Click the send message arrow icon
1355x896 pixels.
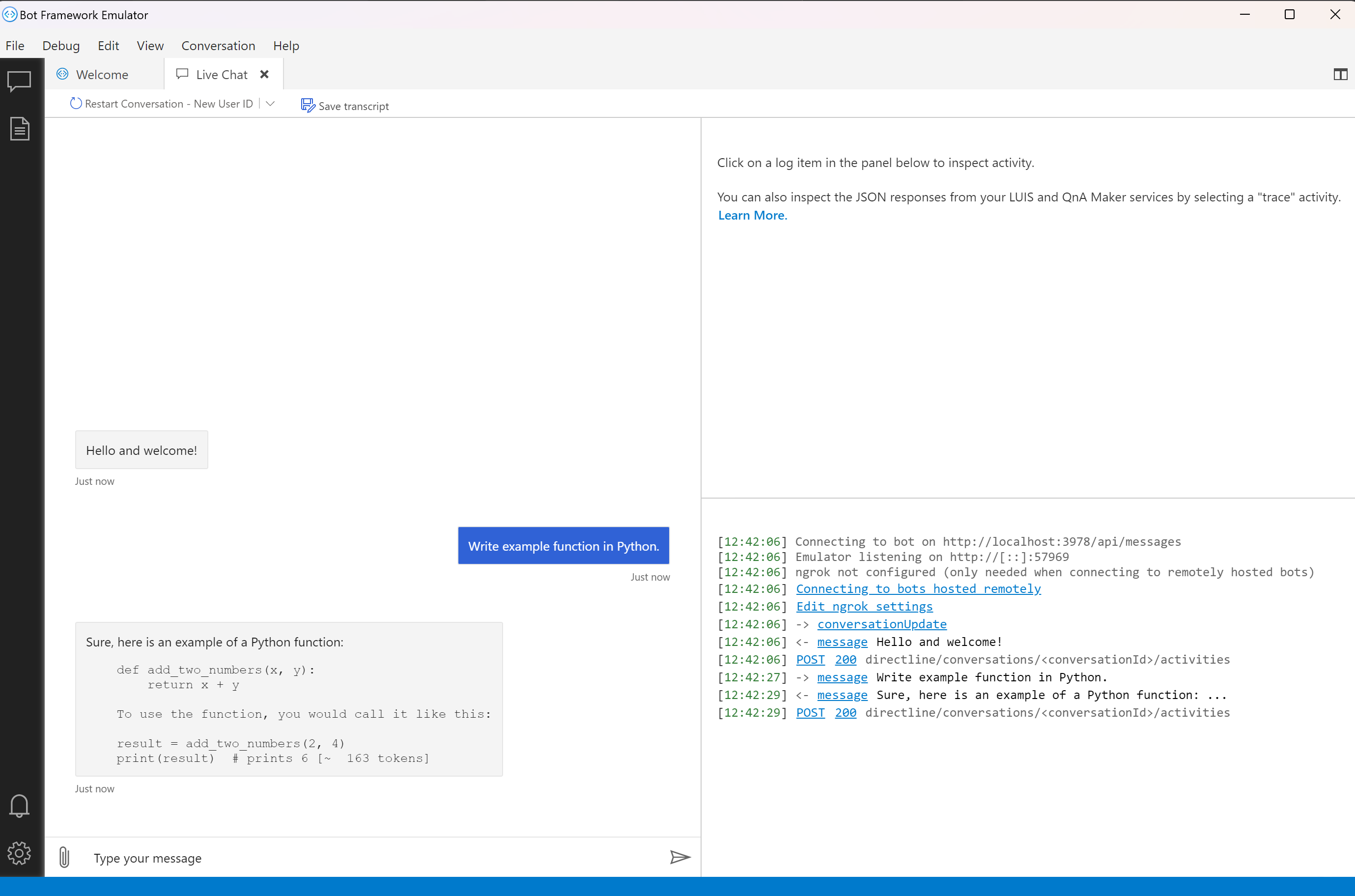[679, 857]
